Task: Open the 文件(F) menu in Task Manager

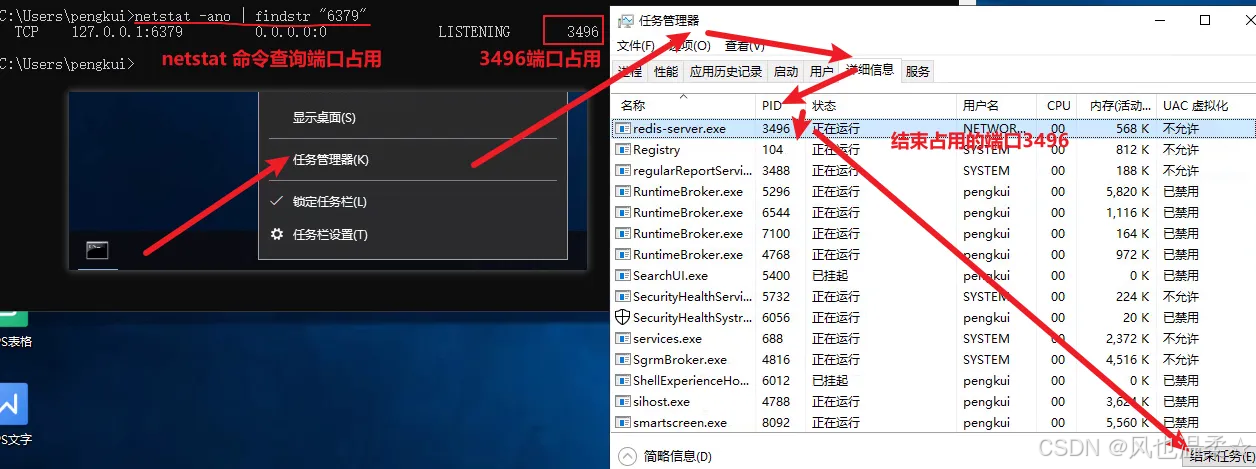Action: (636, 46)
